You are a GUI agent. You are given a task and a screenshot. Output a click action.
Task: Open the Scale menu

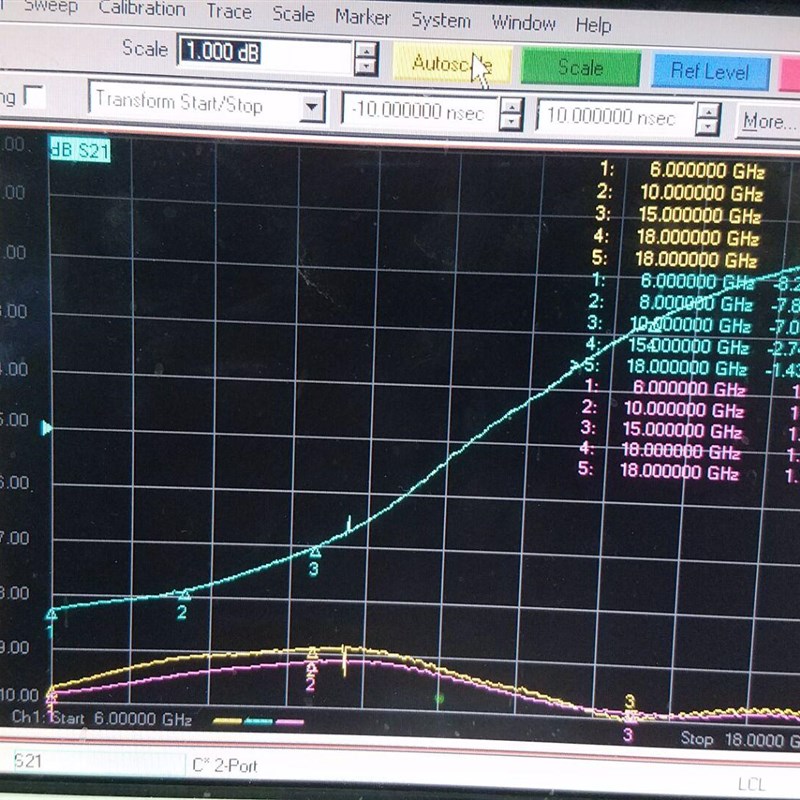point(293,14)
